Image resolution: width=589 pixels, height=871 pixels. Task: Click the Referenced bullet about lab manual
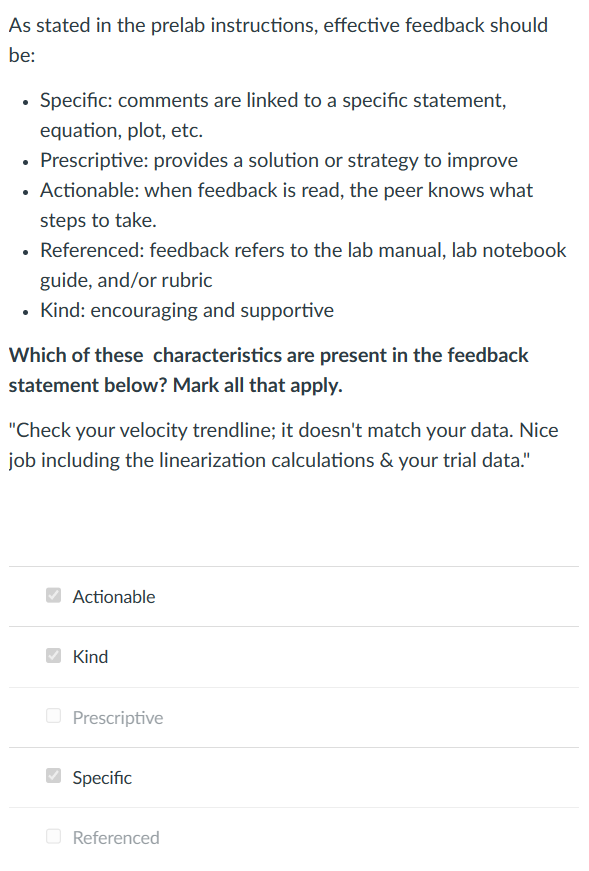point(302,264)
